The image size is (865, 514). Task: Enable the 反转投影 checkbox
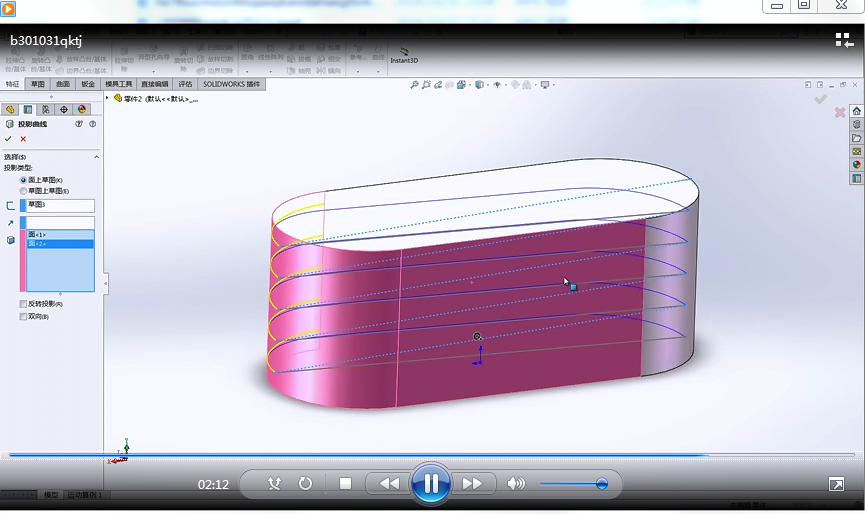24,304
